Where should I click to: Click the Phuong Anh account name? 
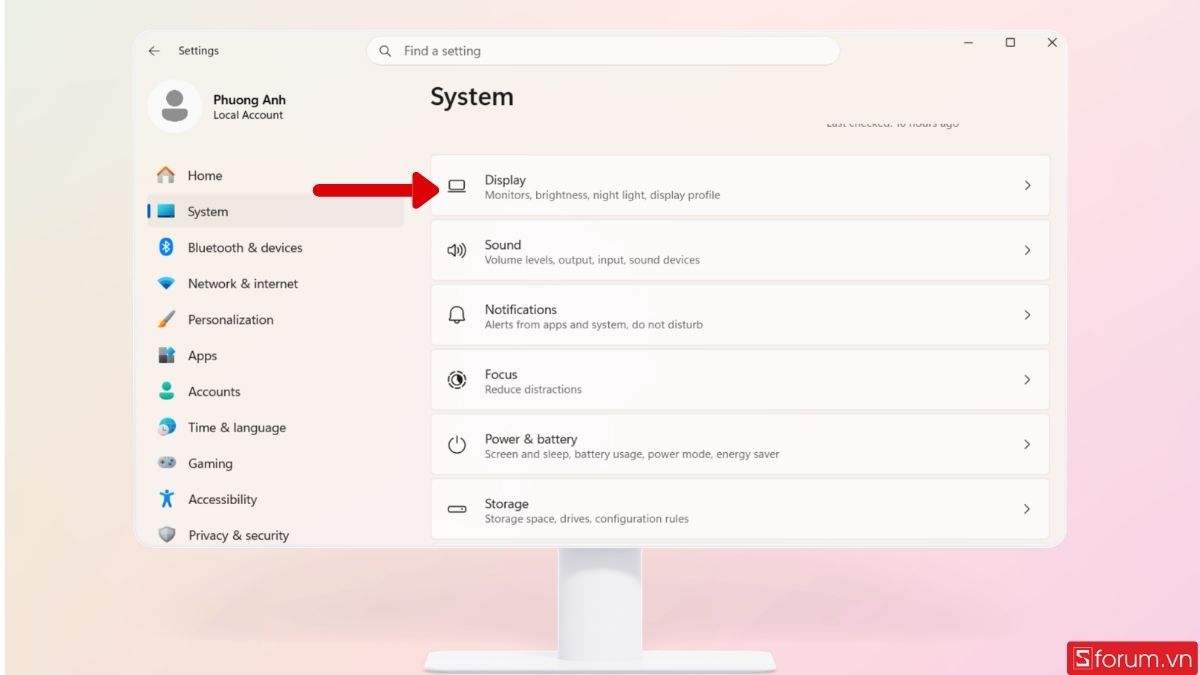[x=249, y=100]
